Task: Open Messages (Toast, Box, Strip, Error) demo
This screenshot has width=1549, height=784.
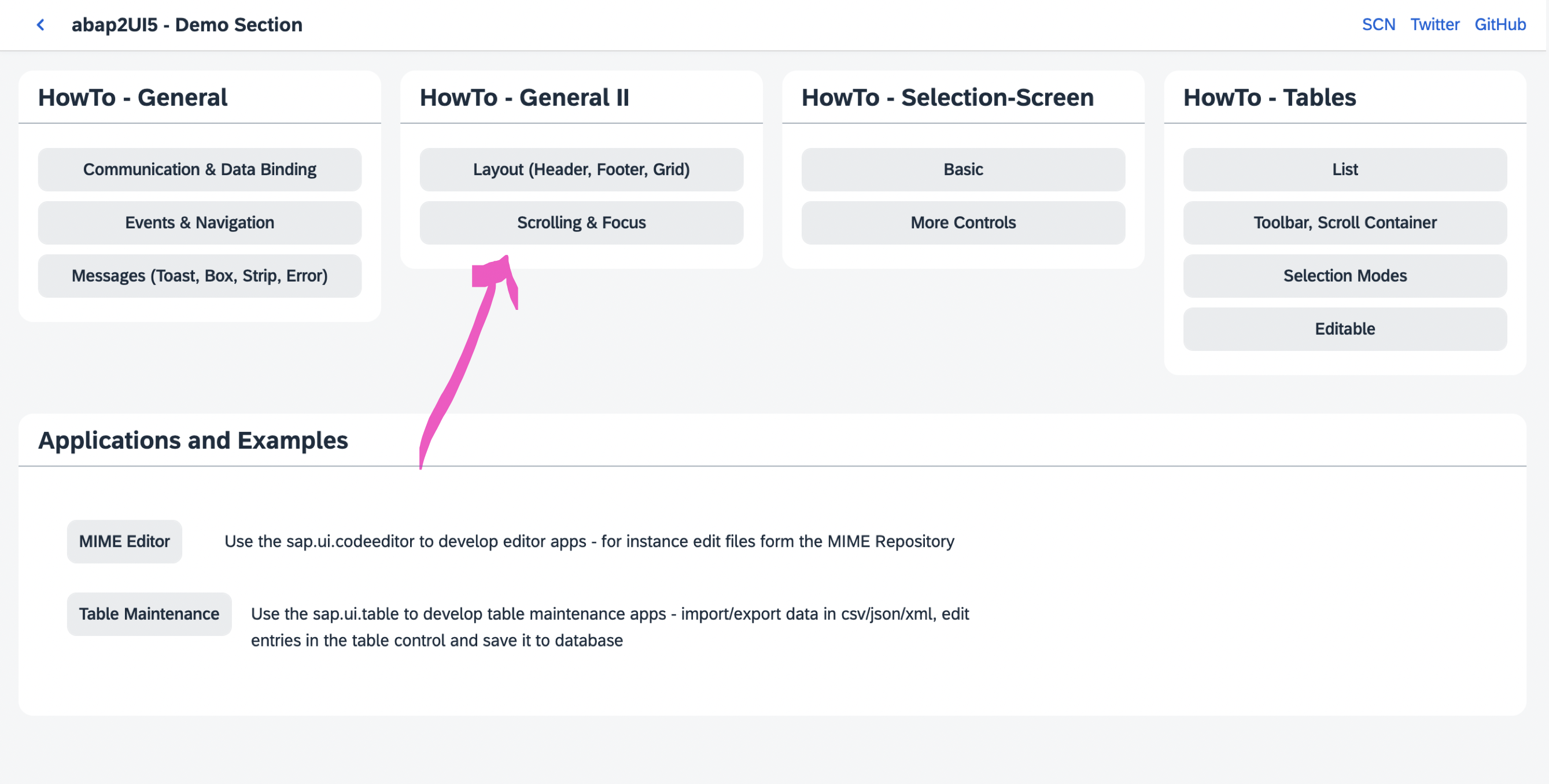Action: [200, 275]
